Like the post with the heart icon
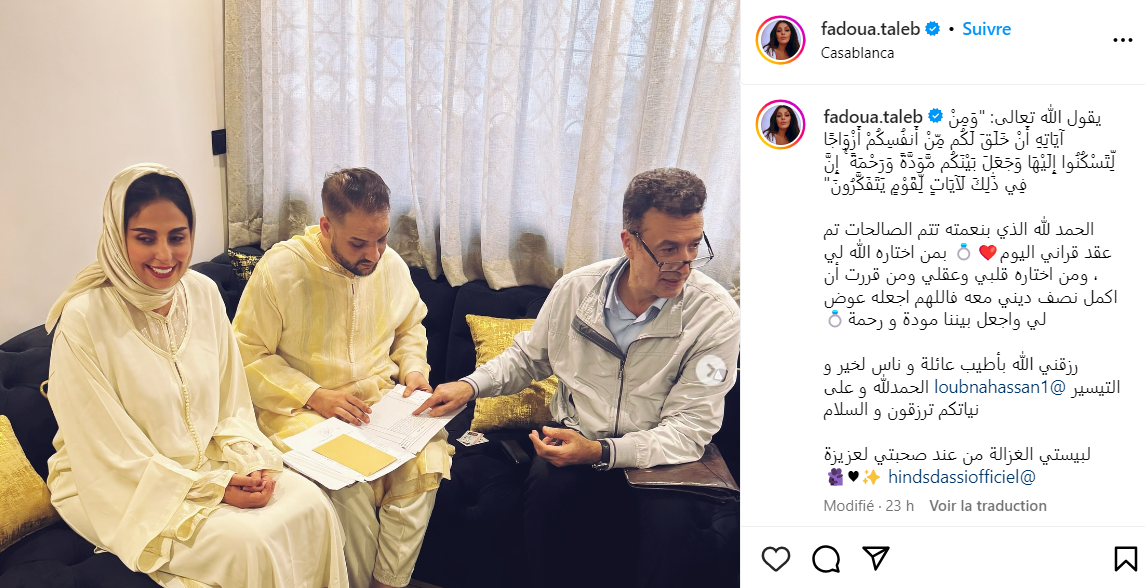The width and height of the screenshot is (1145, 588). coord(776,560)
